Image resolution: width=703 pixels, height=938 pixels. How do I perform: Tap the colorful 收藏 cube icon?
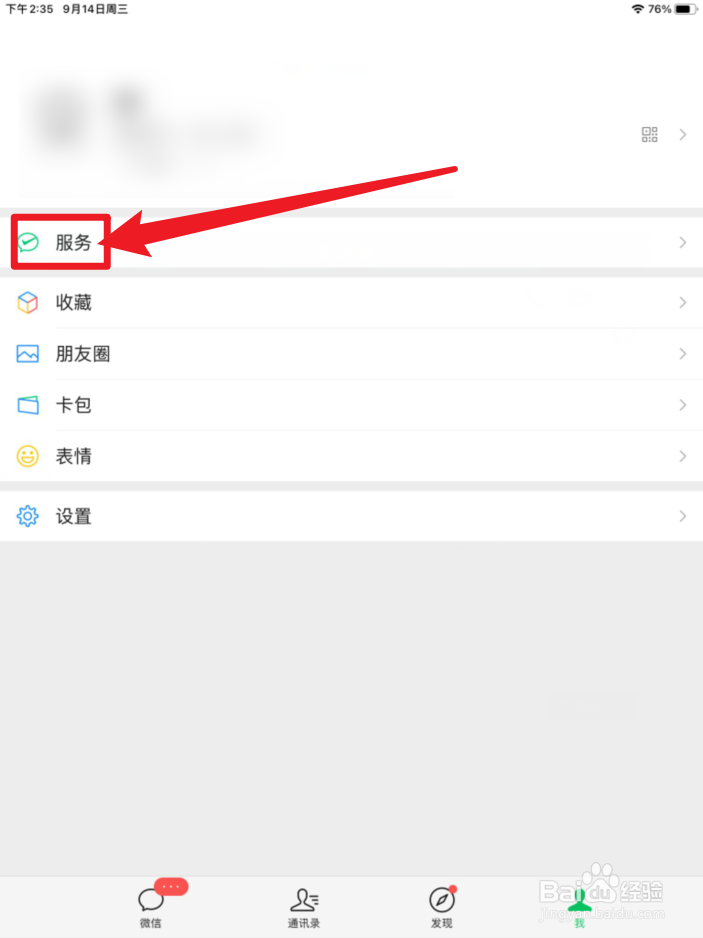click(28, 303)
